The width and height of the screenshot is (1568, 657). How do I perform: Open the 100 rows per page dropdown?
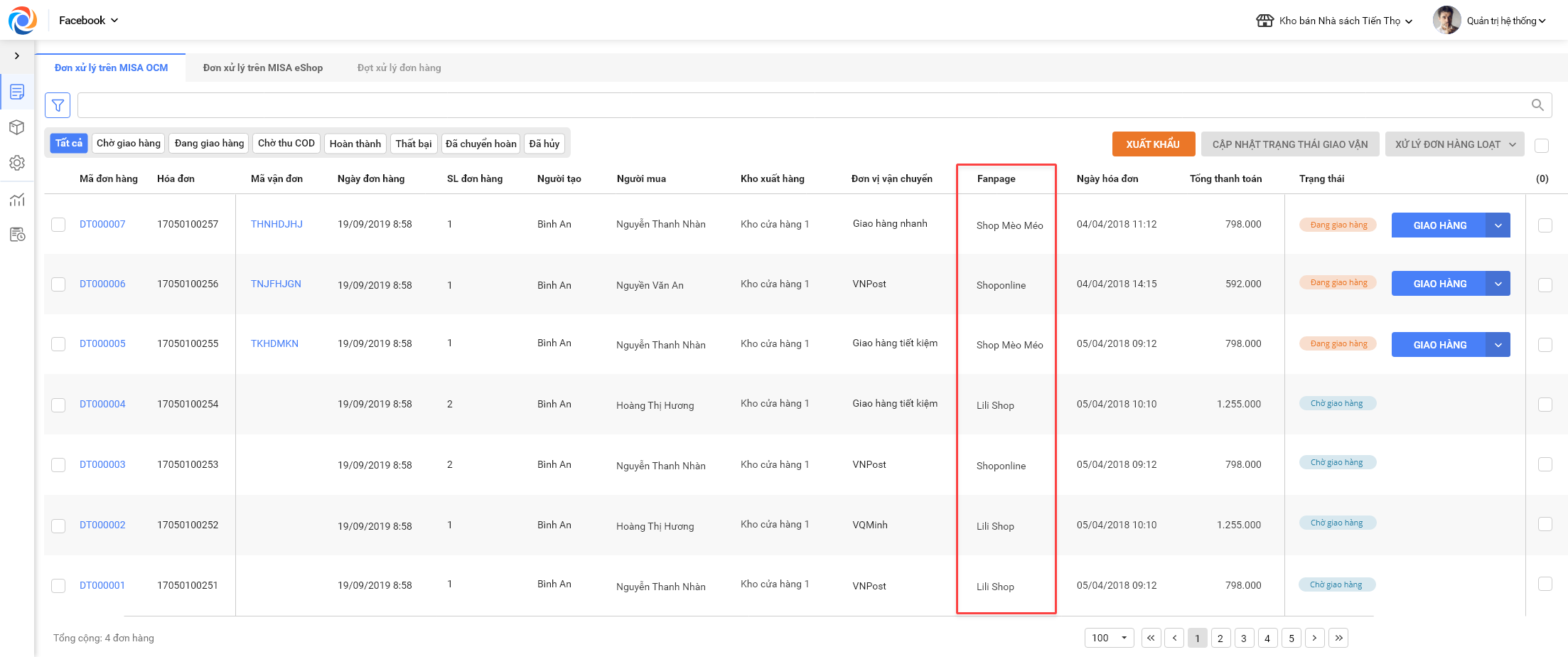coord(1109,638)
